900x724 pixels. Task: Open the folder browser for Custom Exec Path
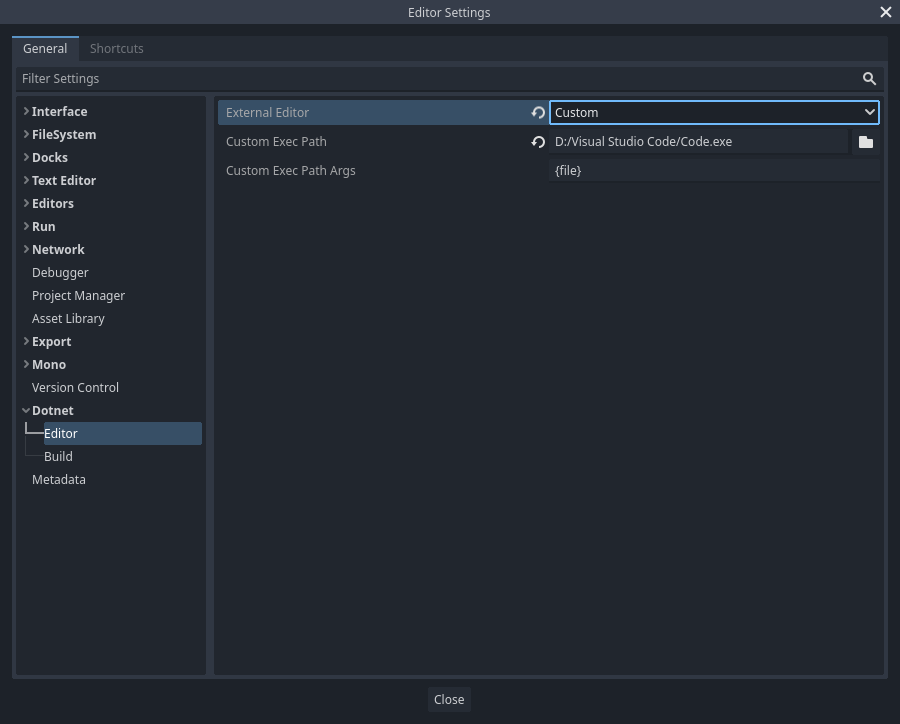click(x=865, y=141)
